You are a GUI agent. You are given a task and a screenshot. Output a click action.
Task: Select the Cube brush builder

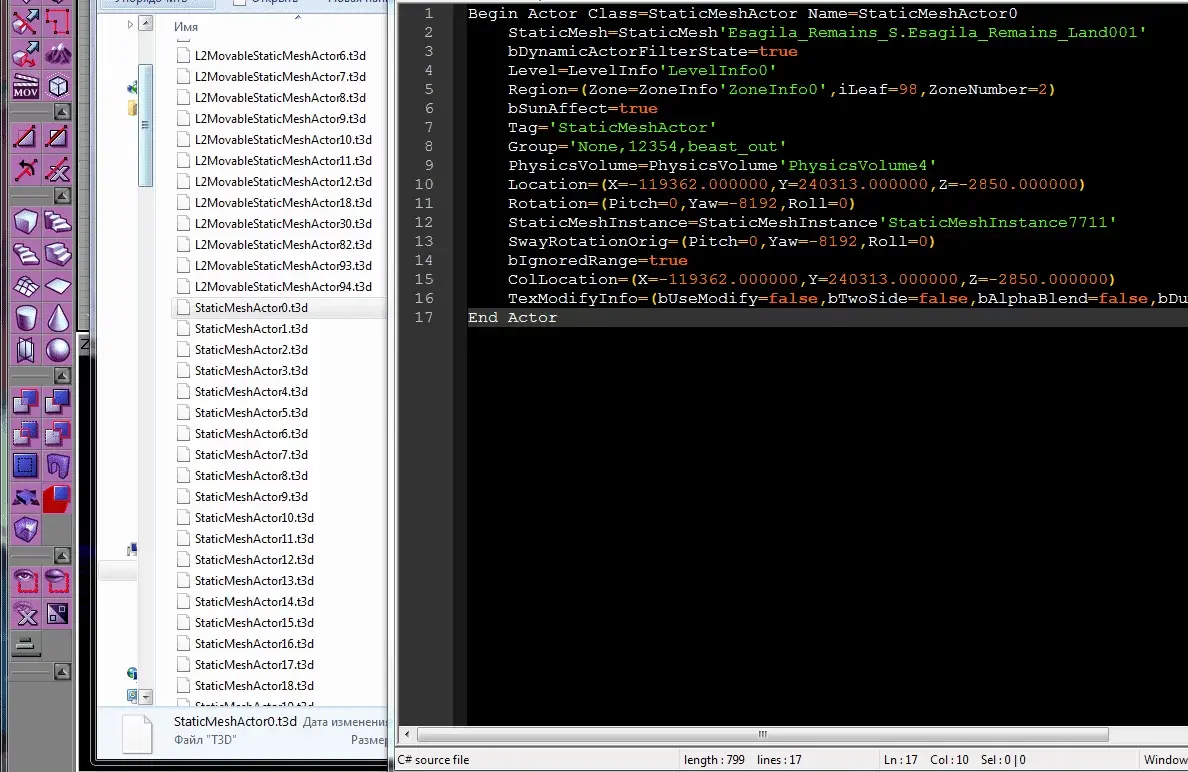pyautogui.click(x=25, y=221)
